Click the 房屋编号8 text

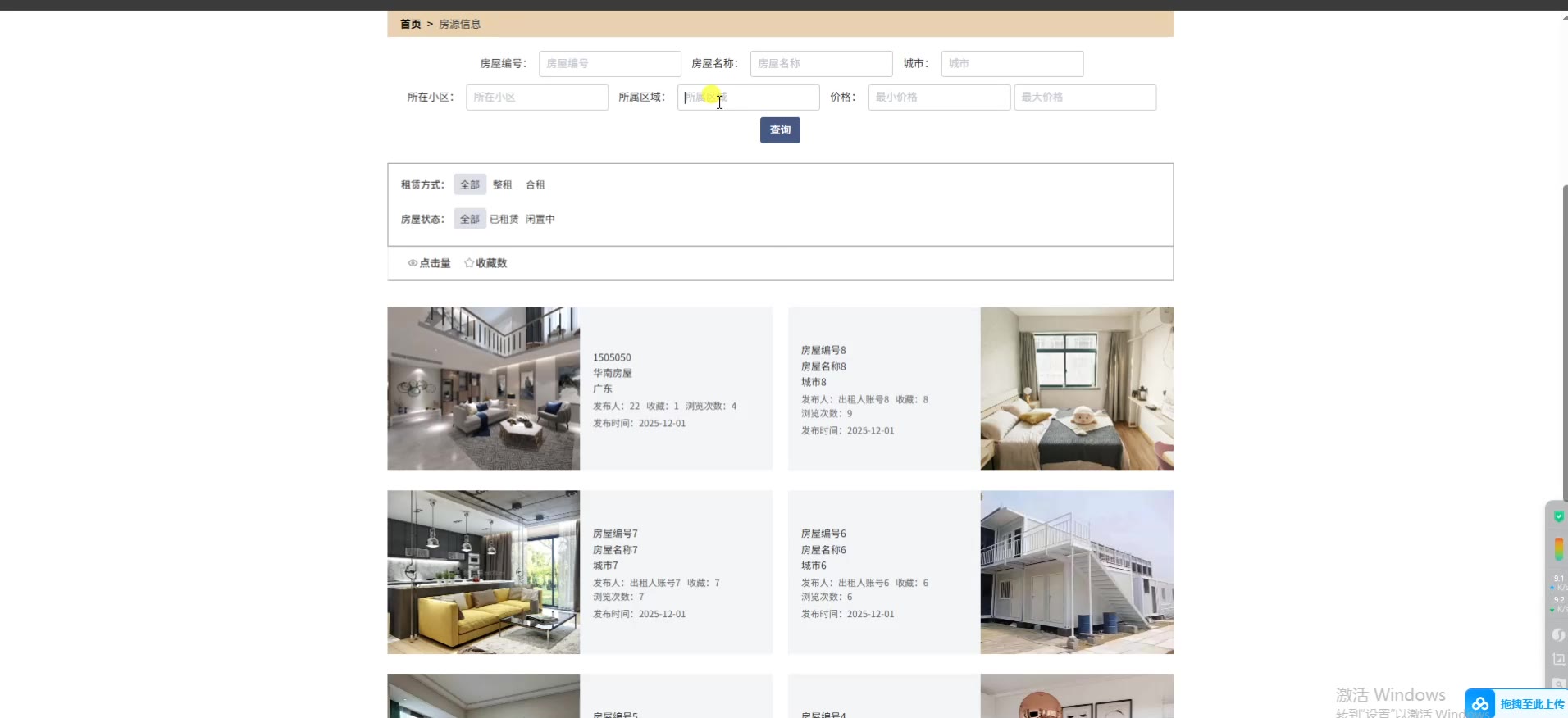pos(824,351)
